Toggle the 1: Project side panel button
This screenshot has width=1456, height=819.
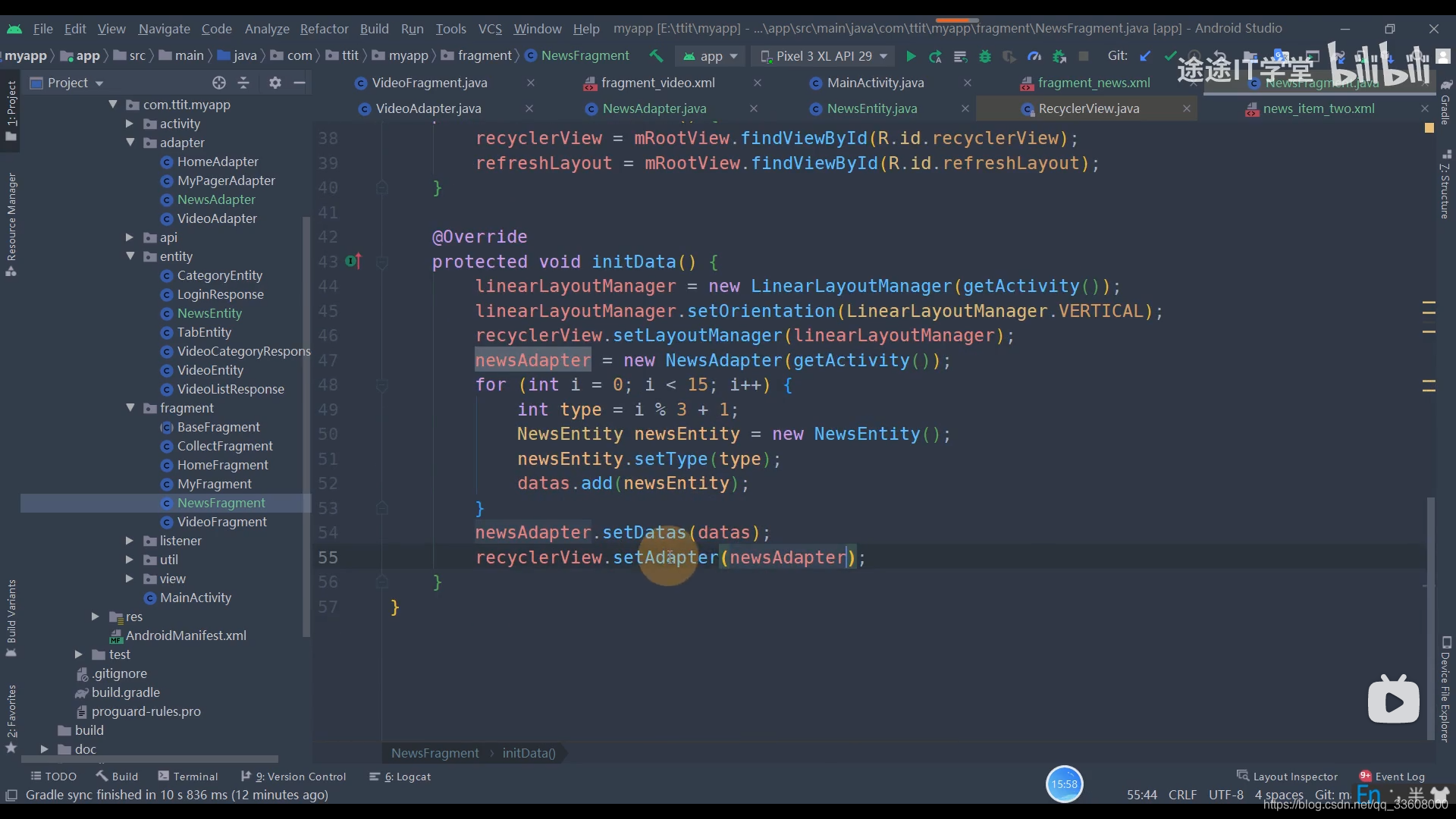(x=11, y=111)
